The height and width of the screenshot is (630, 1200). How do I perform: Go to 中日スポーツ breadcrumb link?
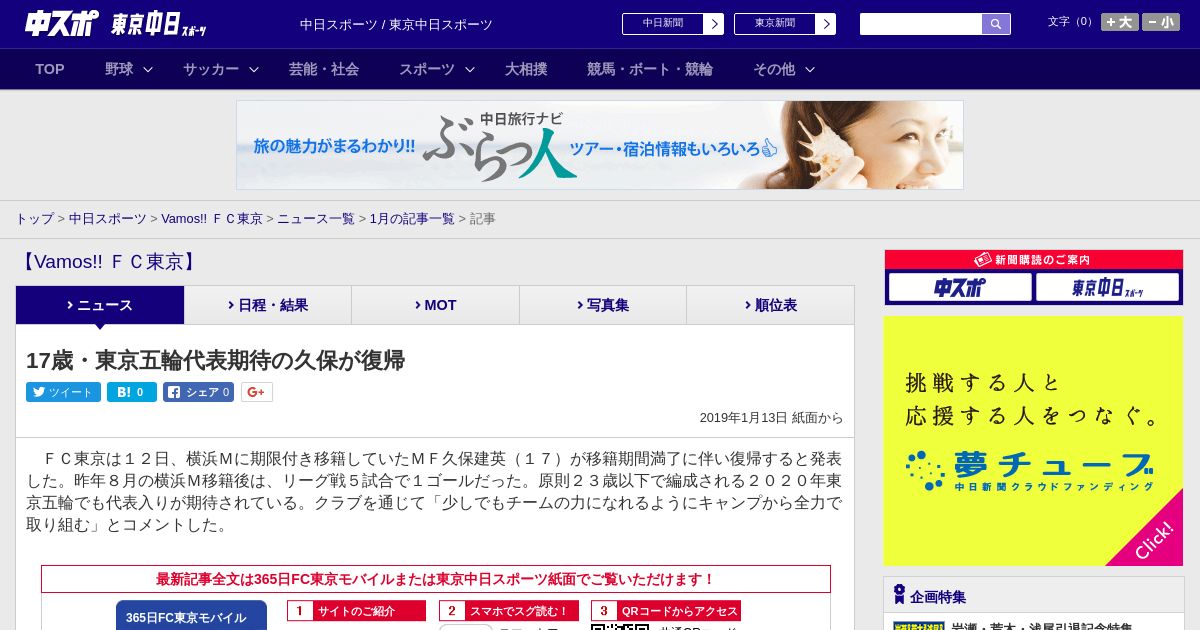[x=107, y=219]
